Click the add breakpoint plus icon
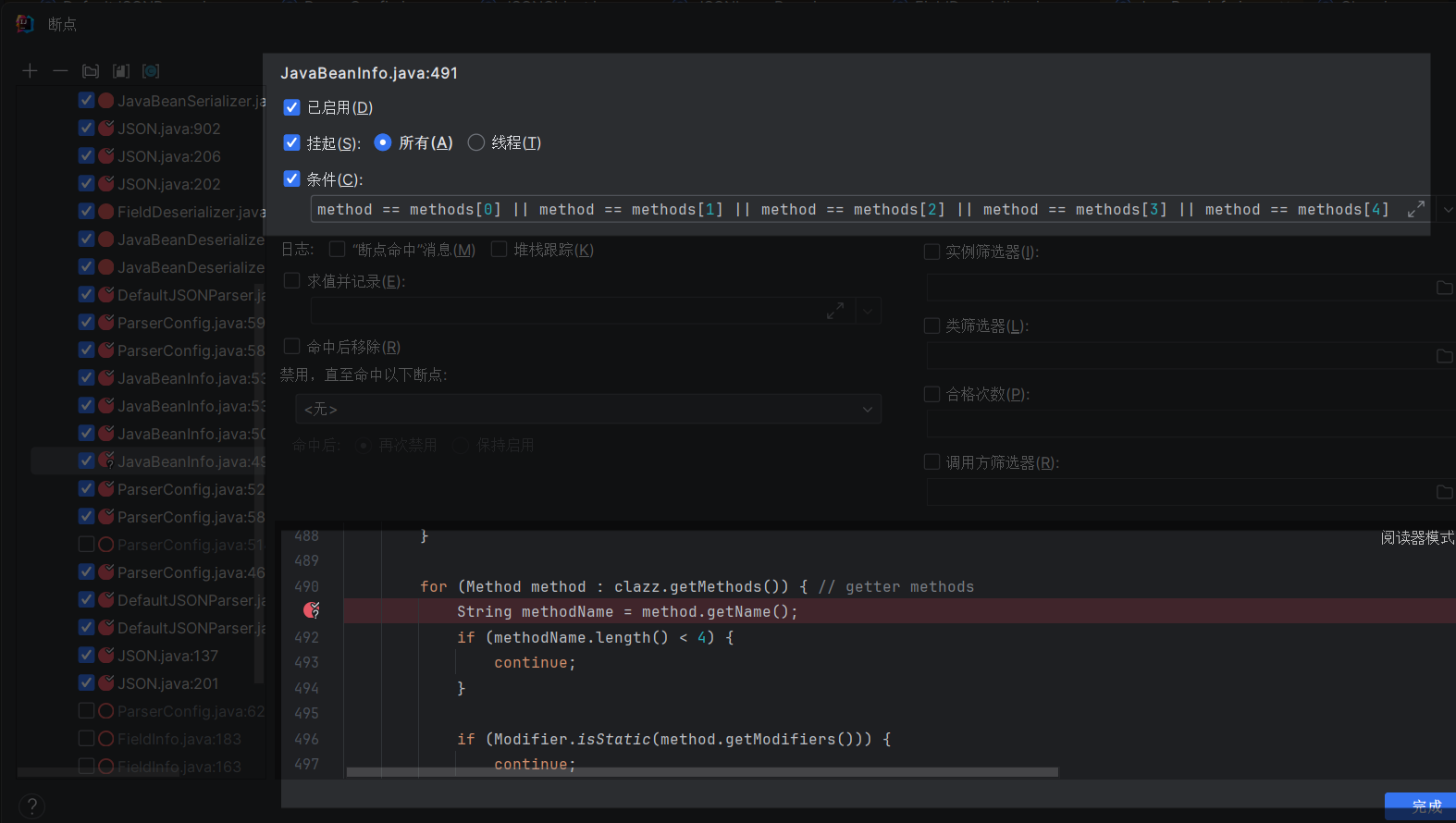This screenshot has width=1456, height=823. point(30,71)
